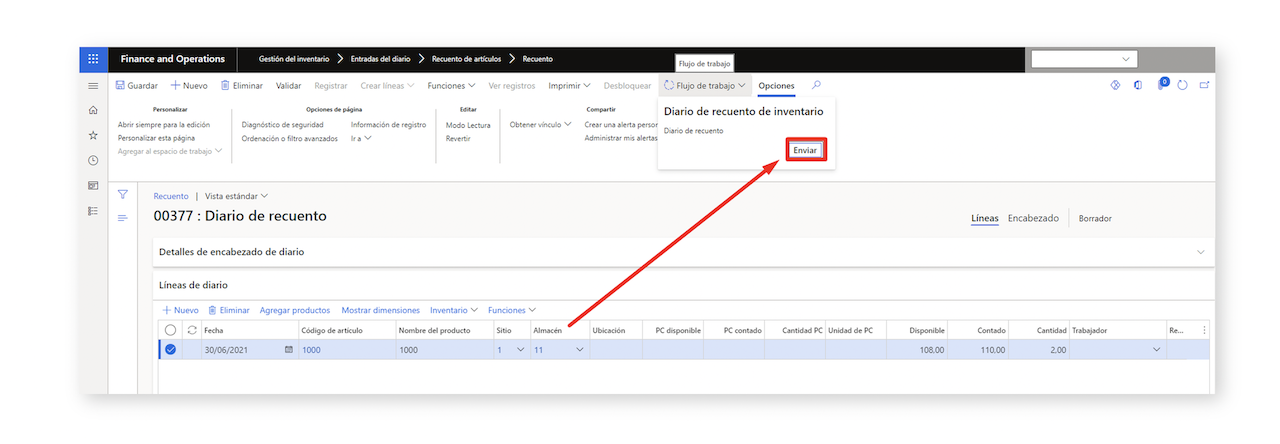Click Nuevo in Líneas de diario toolbar
This screenshot has height=444, width=1280.
(x=180, y=310)
